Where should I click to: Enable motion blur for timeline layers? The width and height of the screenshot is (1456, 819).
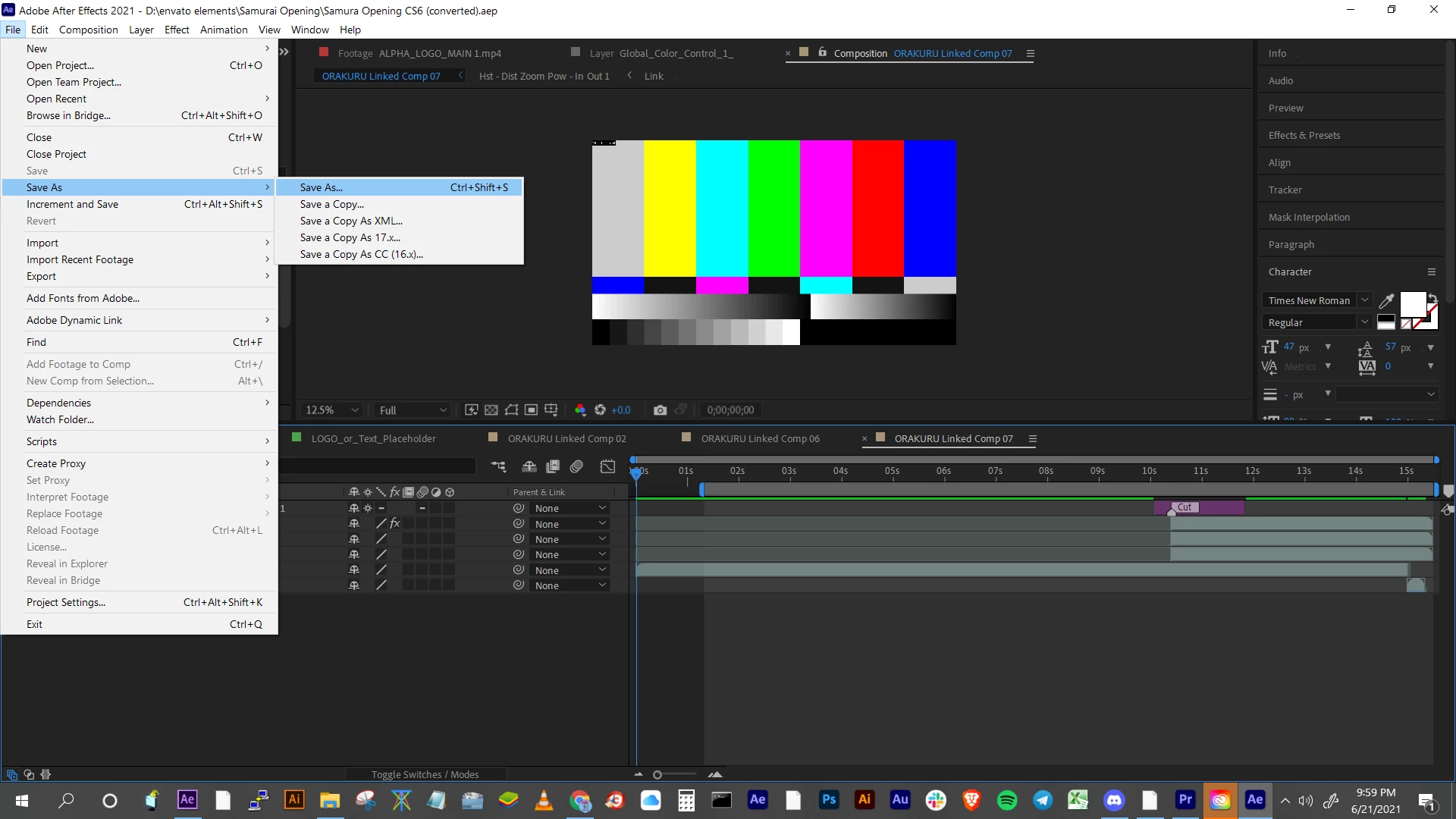576,467
